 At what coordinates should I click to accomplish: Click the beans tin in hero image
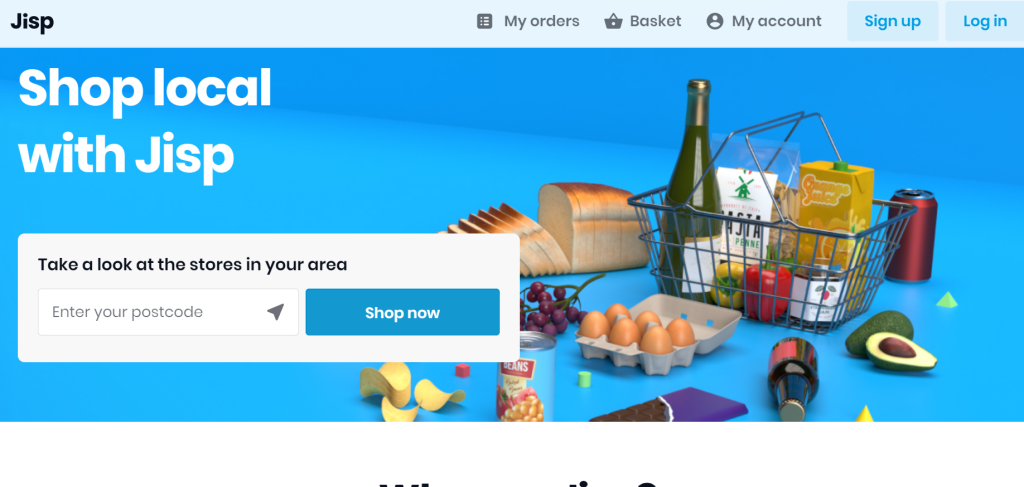526,377
